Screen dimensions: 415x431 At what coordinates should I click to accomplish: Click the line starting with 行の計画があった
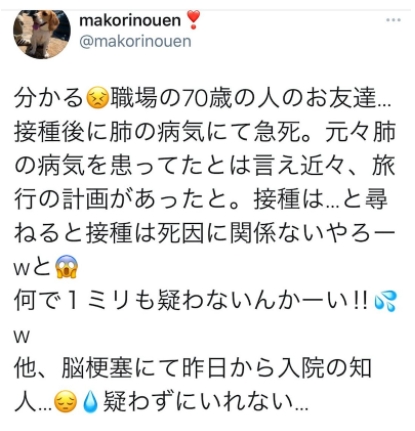tap(201, 199)
